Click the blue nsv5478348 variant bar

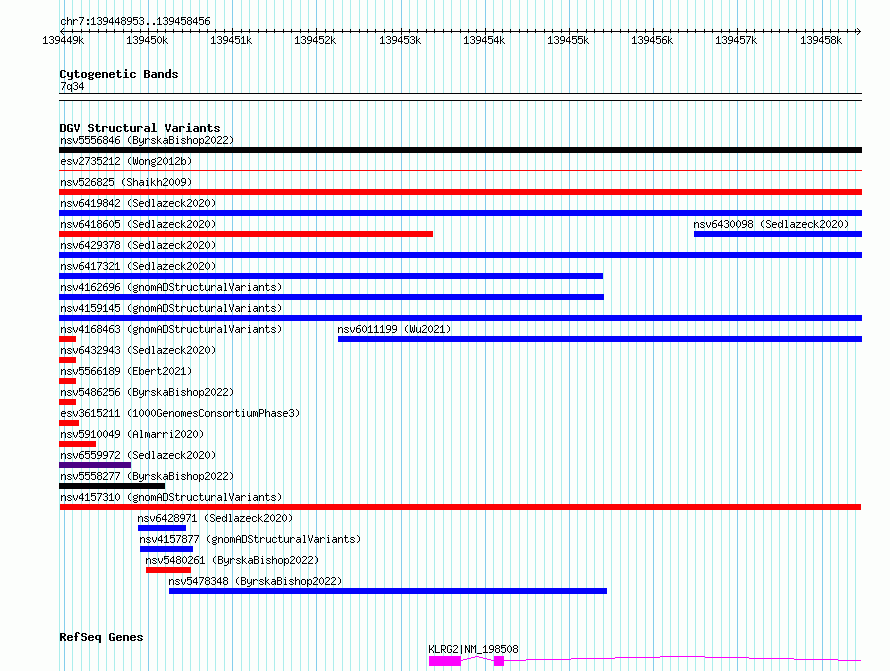[388, 591]
